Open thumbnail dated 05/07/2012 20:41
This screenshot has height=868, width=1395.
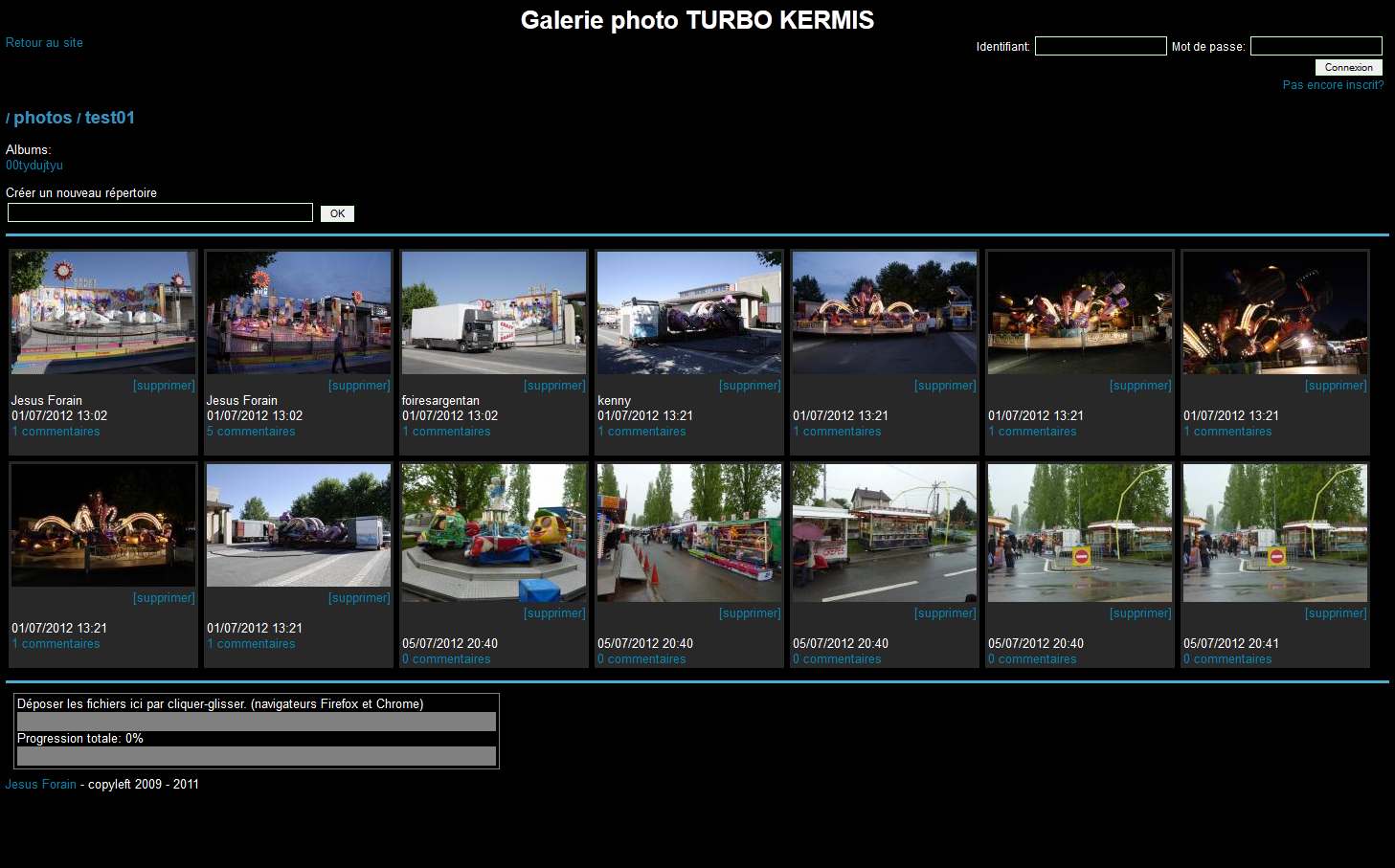pos(1275,533)
